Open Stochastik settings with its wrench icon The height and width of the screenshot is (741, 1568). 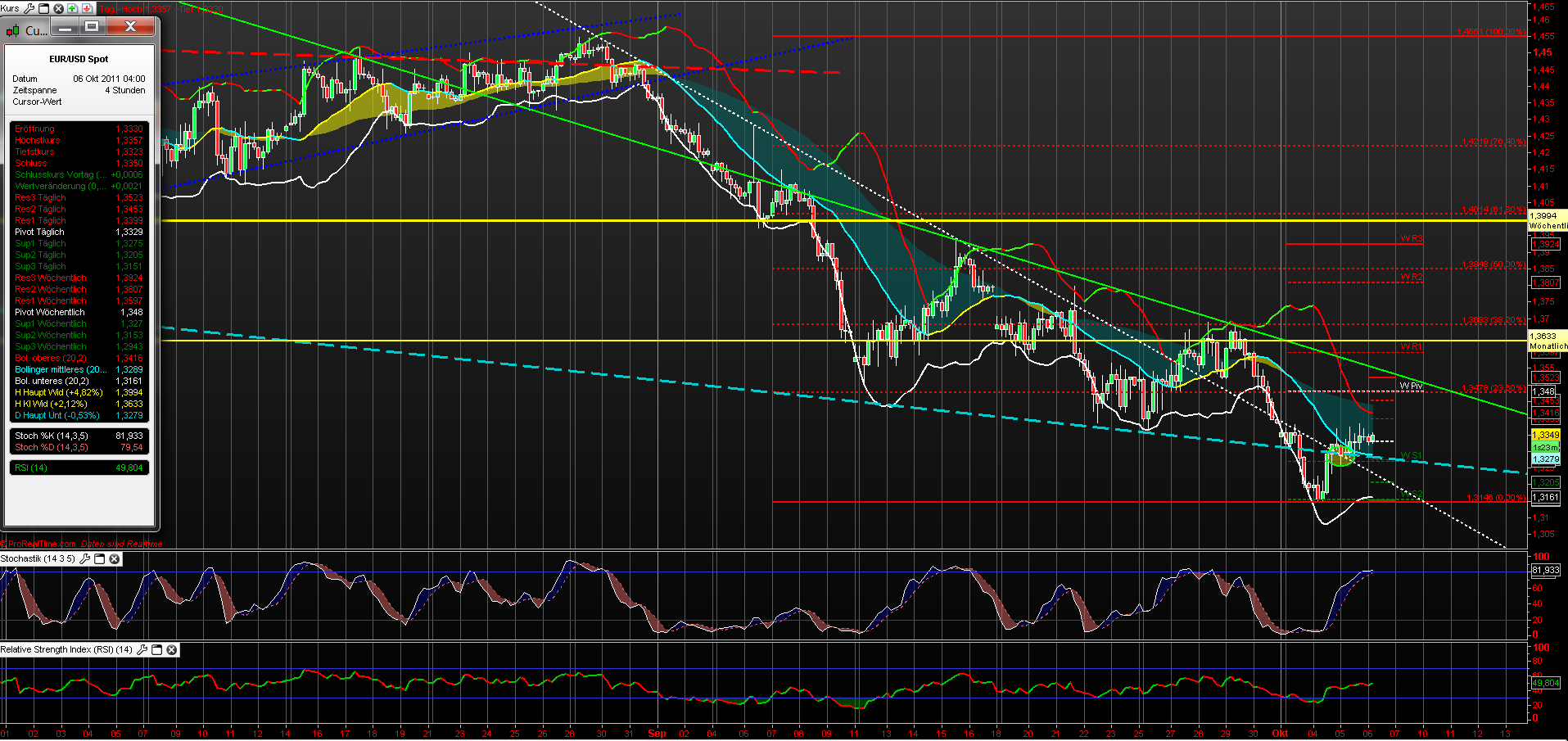tap(84, 558)
